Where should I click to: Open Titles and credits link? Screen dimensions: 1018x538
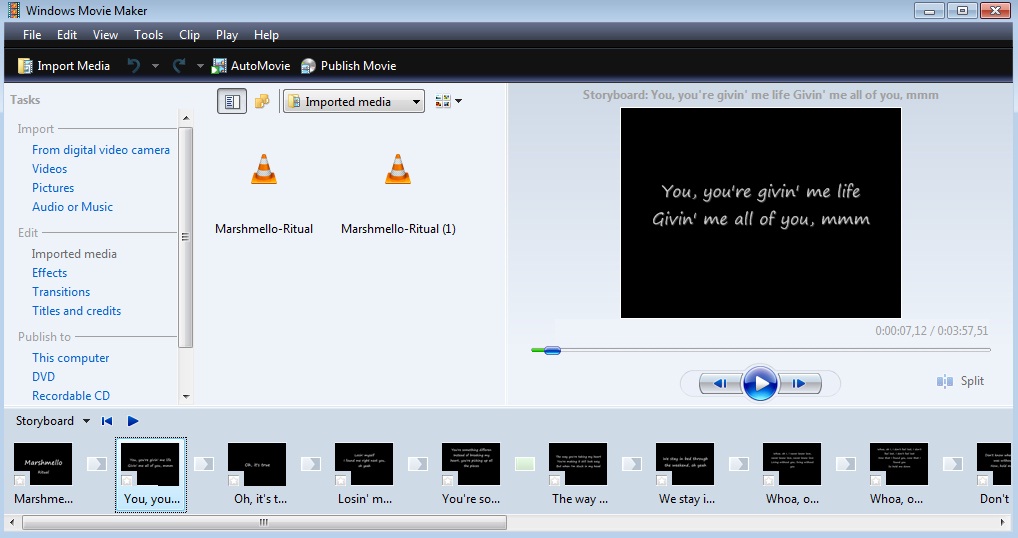[77, 311]
